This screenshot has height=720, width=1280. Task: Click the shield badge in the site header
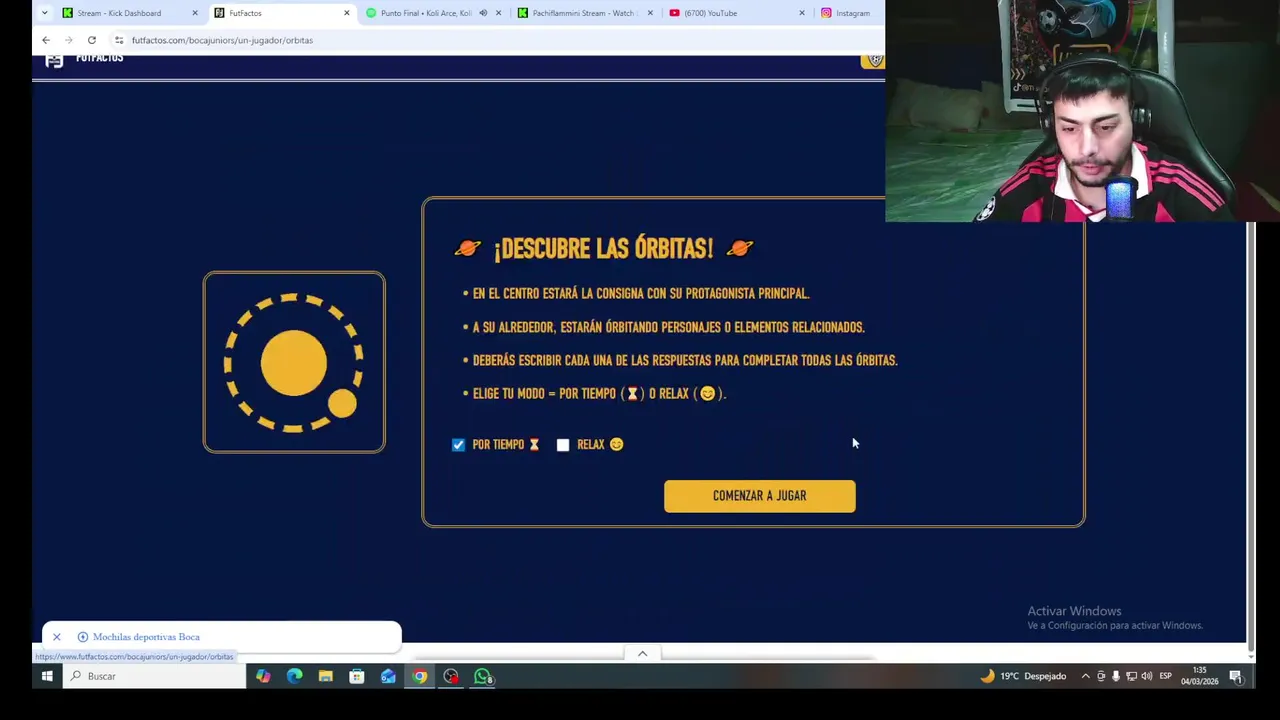(x=874, y=60)
